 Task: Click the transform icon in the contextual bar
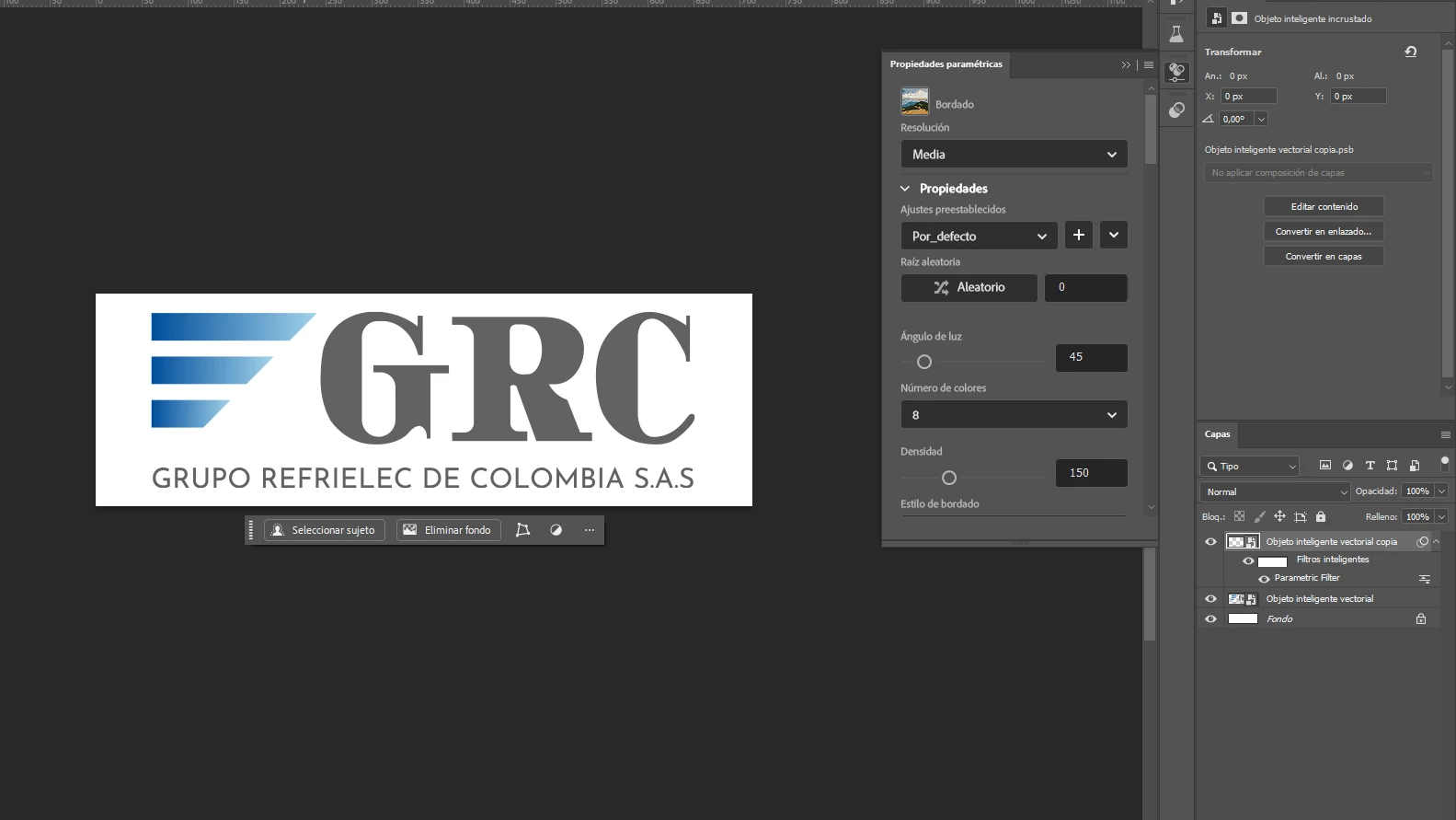[x=522, y=530]
